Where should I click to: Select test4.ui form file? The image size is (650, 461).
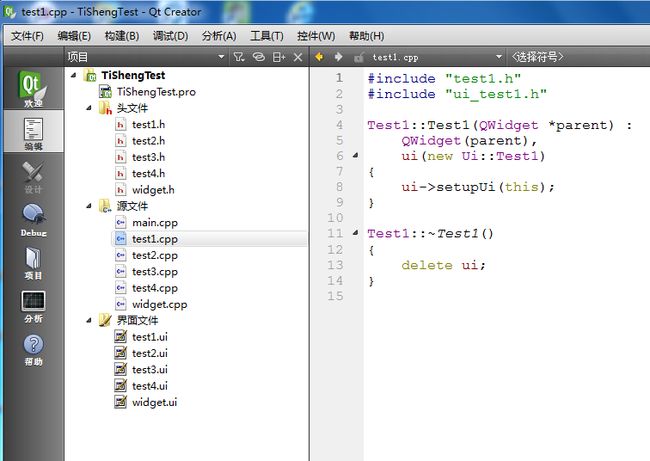tap(150, 386)
